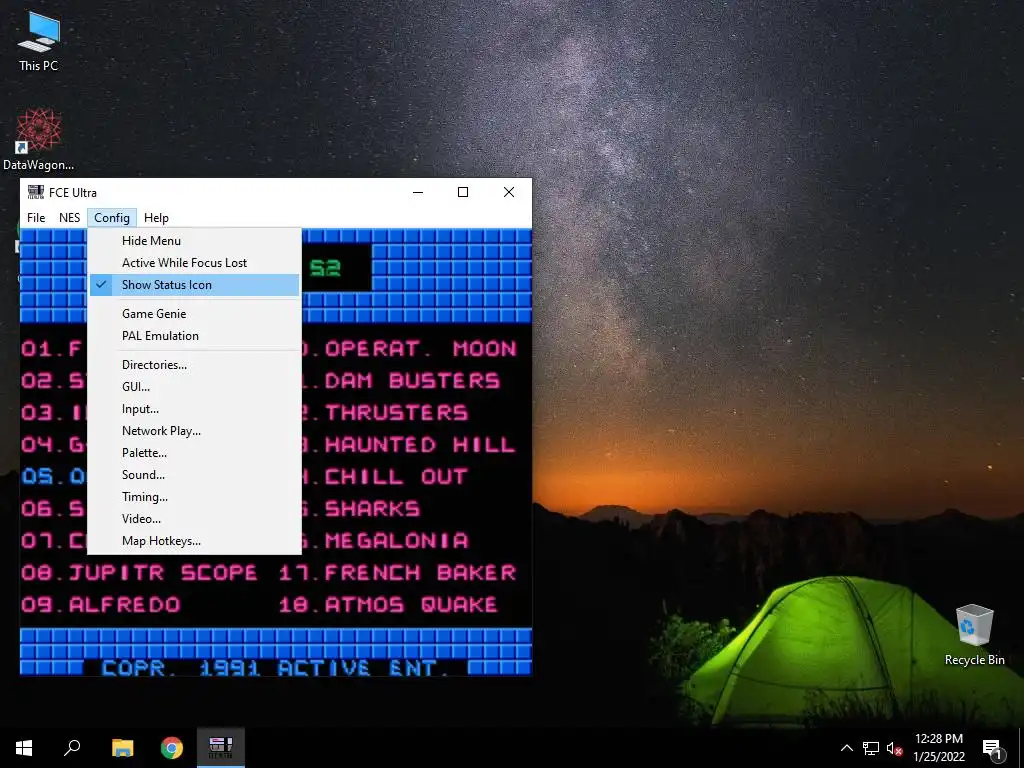Close the FCE Ultra window
This screenshot has width=1024, height=768.
(509, 192)
